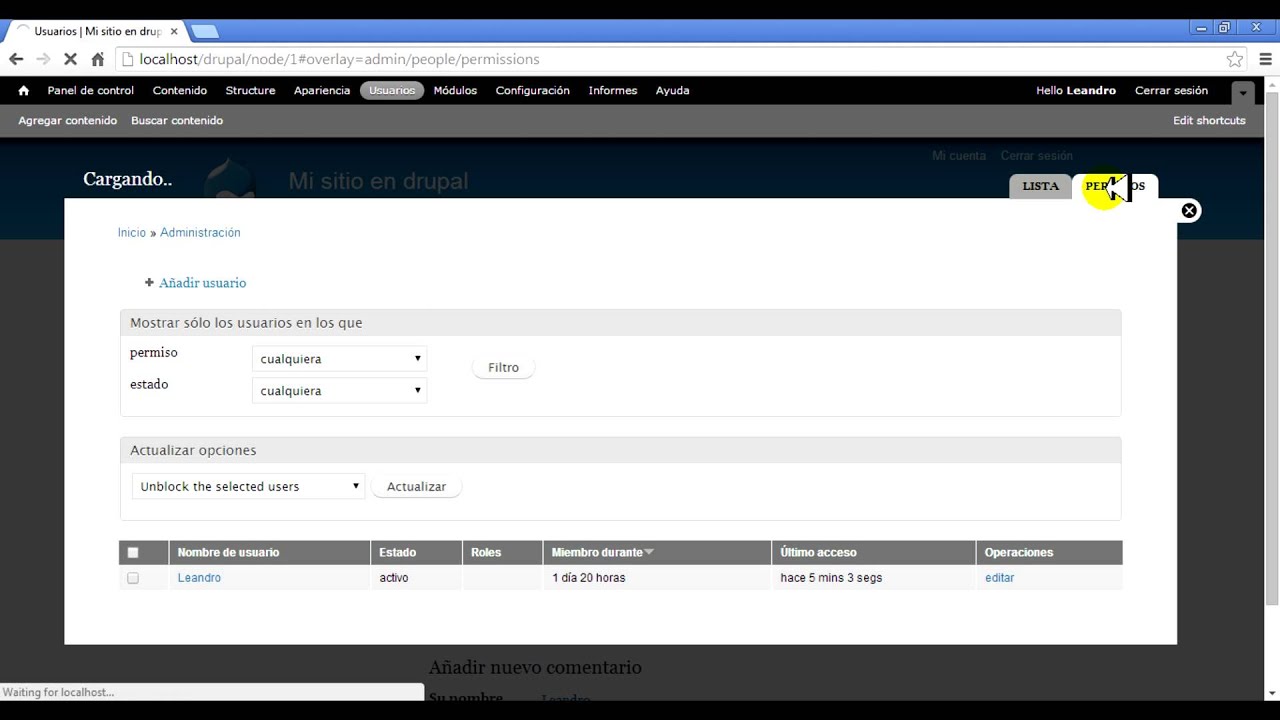The image size is (1280, 720).
Task: Switch to the LISTA tab
Action: (1040, 186)
